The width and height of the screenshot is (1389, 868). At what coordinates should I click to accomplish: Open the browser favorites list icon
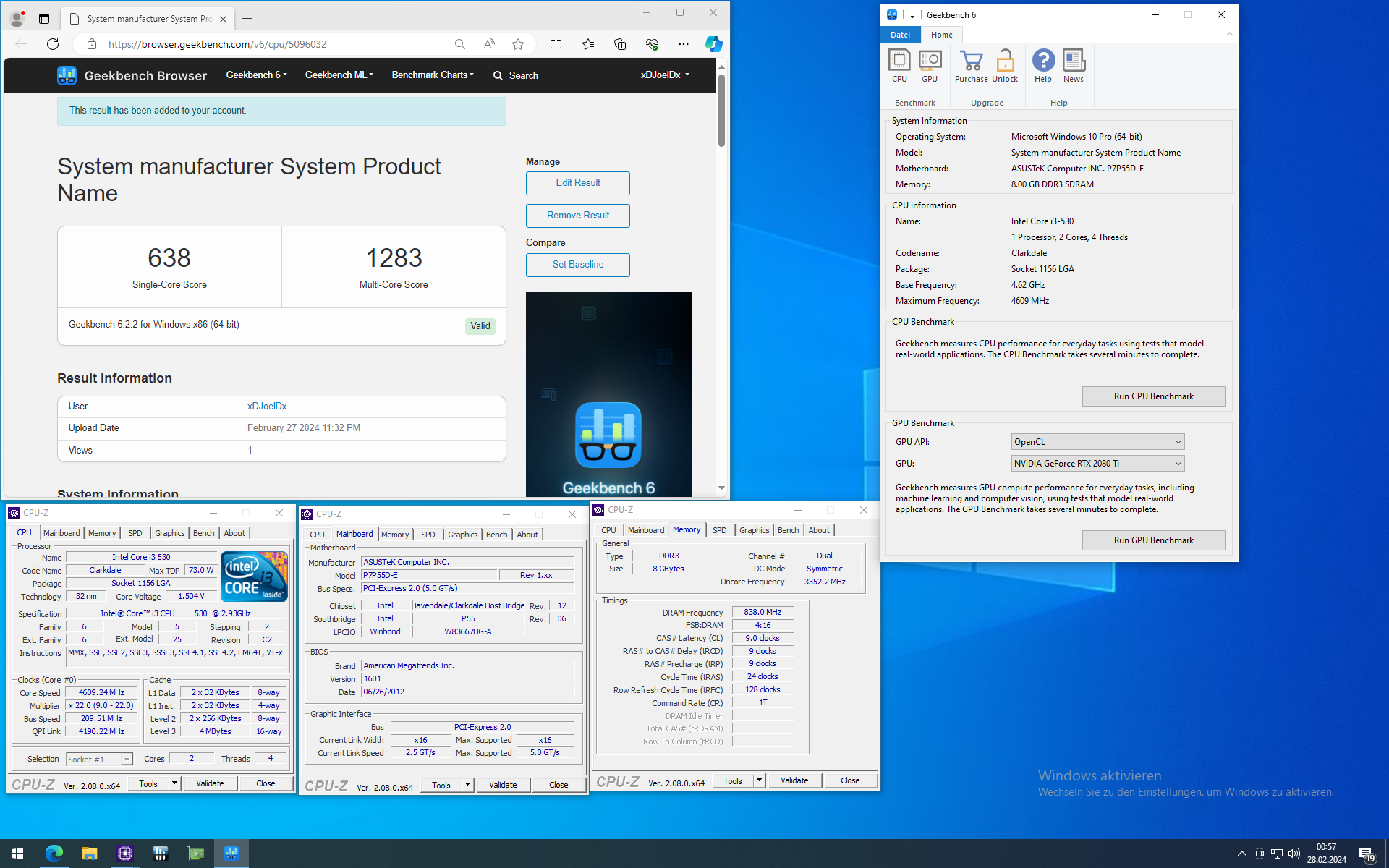tap(588, 44)
